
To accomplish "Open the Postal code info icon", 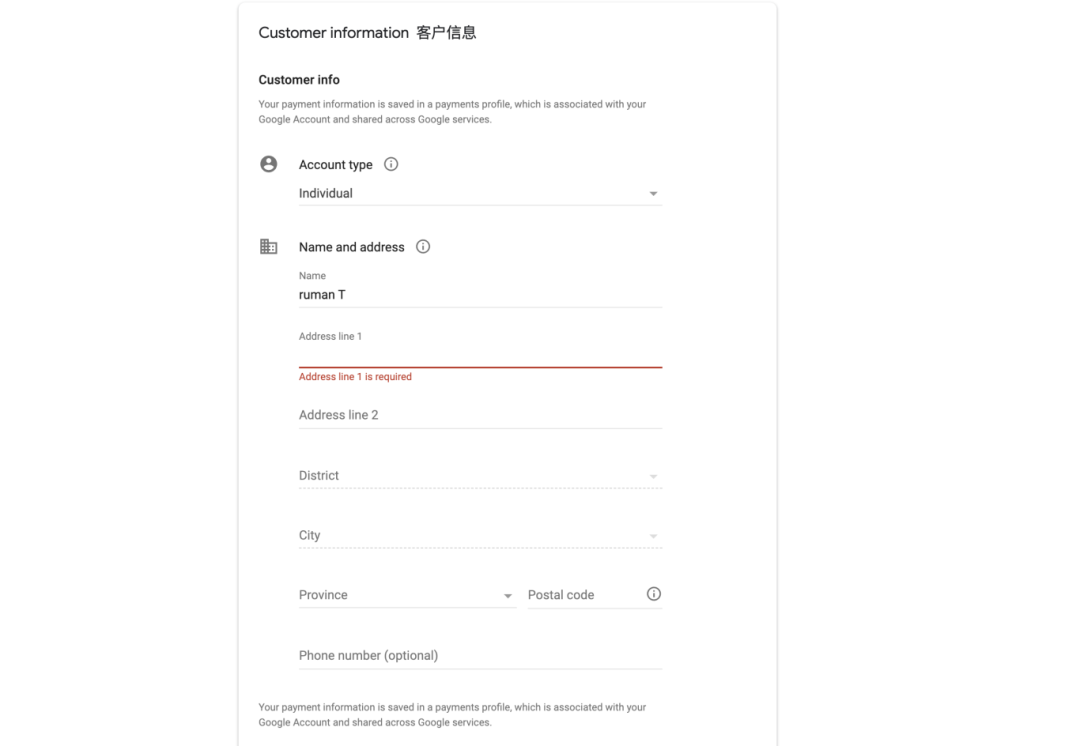I will click(654, 594).
